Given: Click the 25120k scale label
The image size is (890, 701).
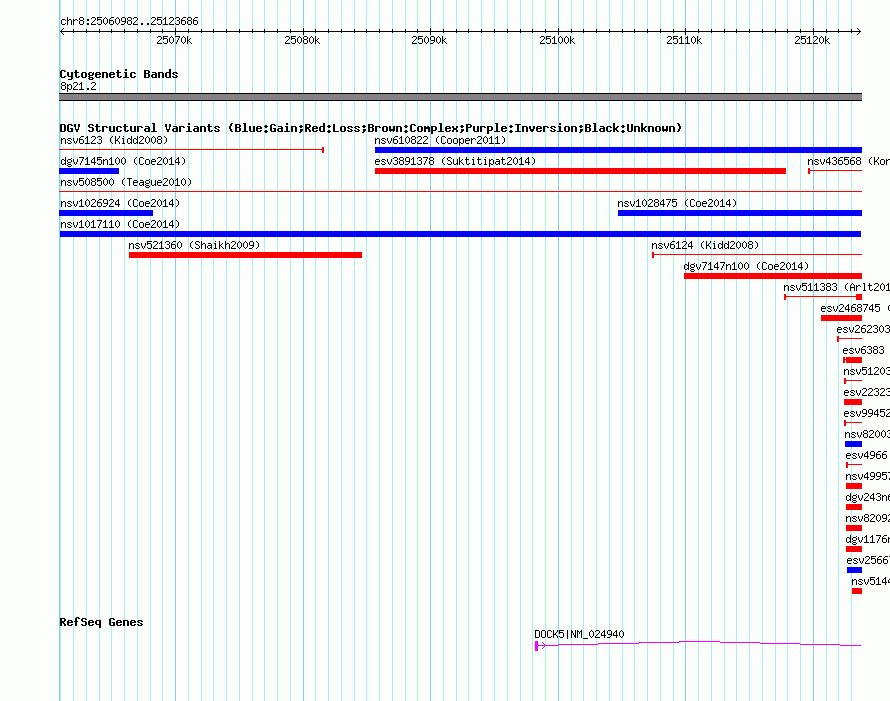Looking at the screenshot, I should [x=812, y=40].
